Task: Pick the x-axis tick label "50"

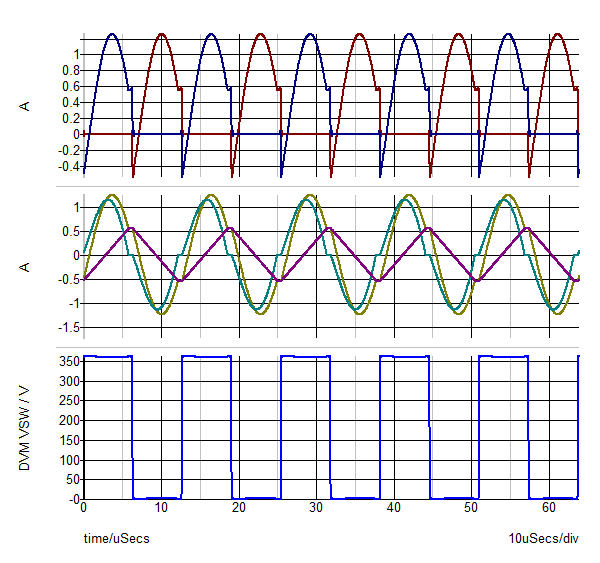Action: tap(471, 508)
